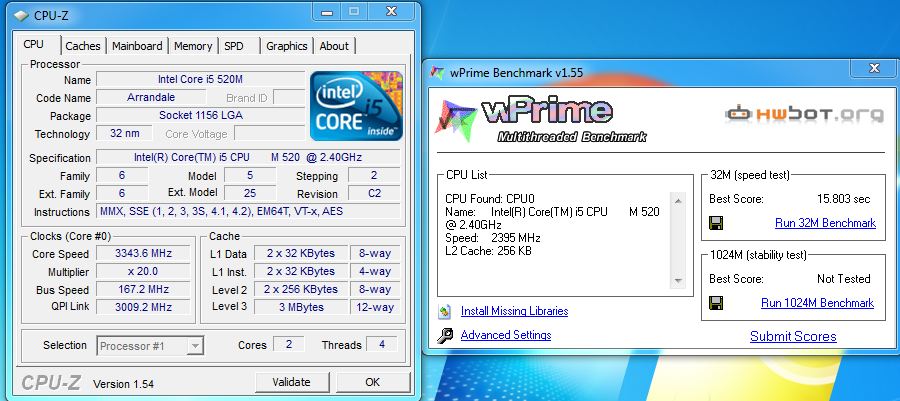
Task: Click the QPI Link value 3009.2 MHz
Action: (x=143, y=307)
